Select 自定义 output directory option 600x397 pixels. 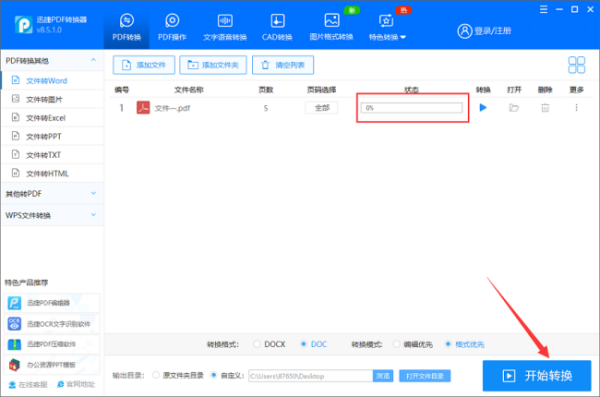214,375
